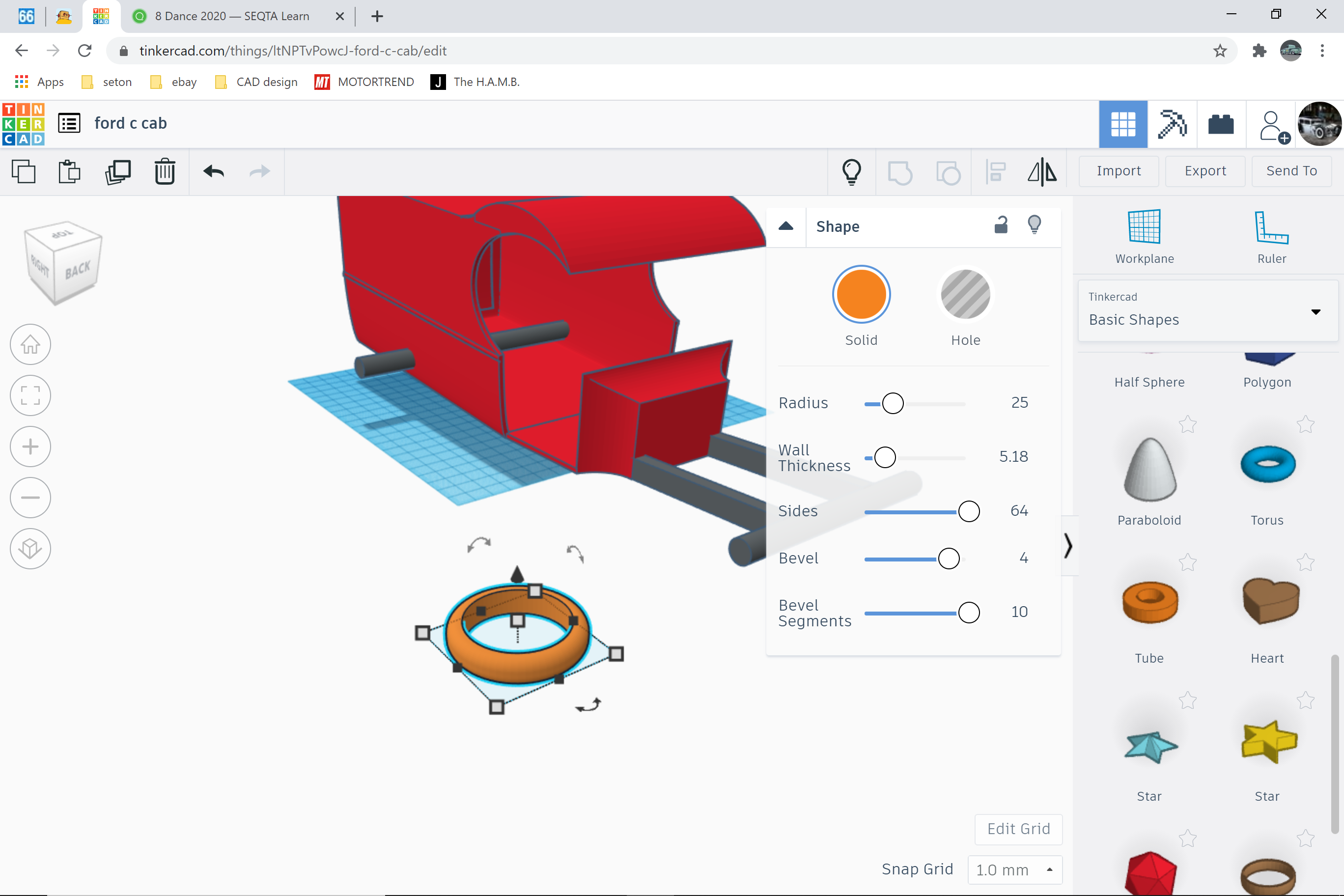Hide selected shape with lightbulb toggle
1344x896 pixels.
pos(1035,225)
